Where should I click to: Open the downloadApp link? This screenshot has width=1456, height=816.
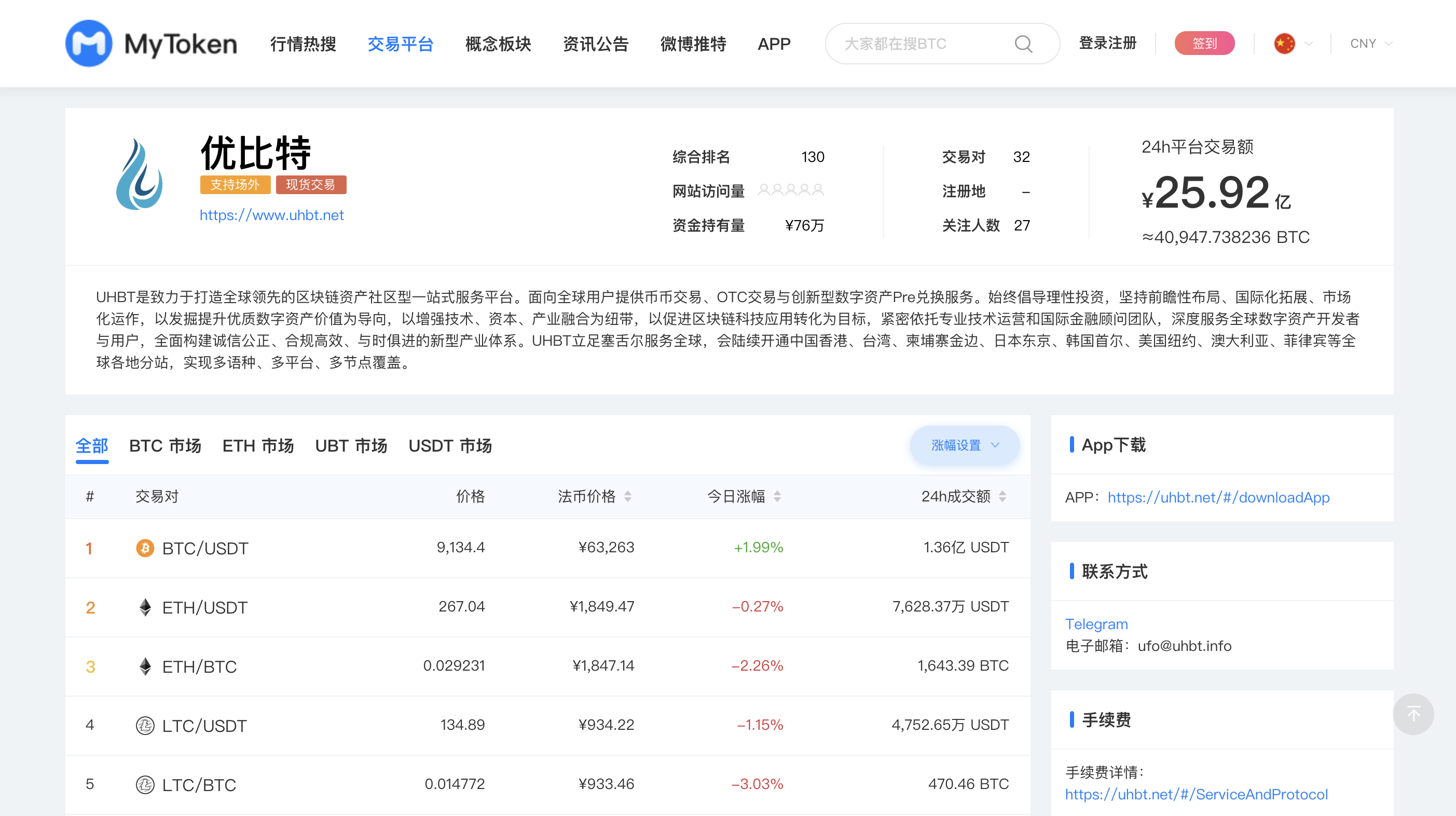(x=1218, y=497)
